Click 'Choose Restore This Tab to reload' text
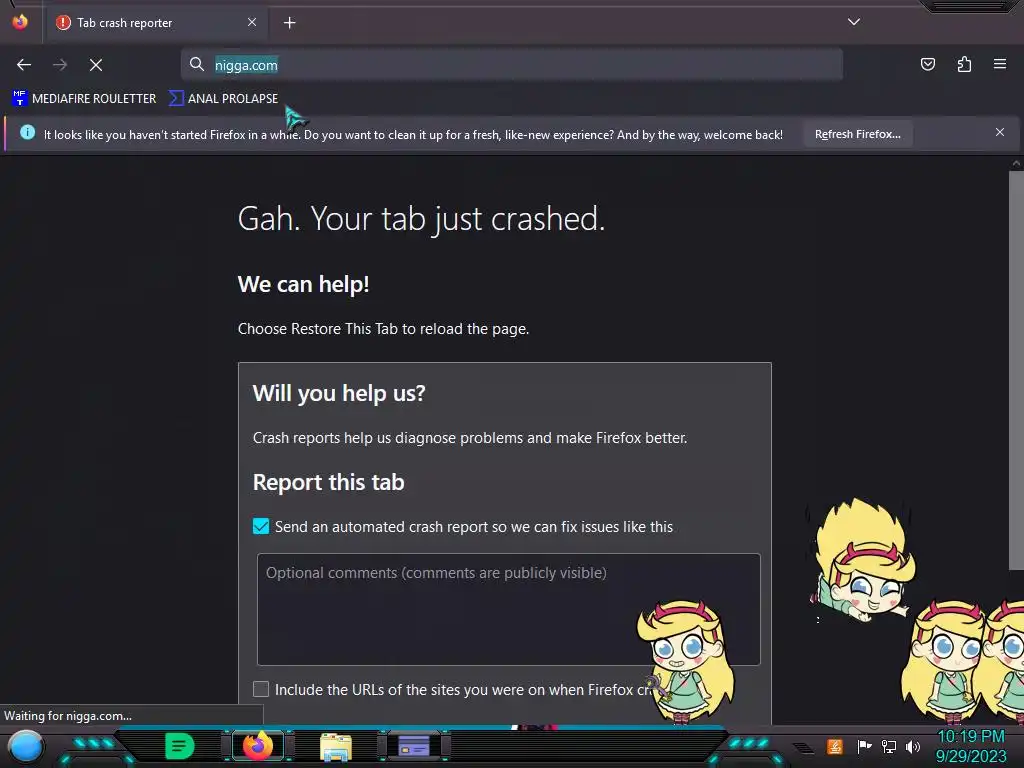1024x768 pixels. click(383, 329)
